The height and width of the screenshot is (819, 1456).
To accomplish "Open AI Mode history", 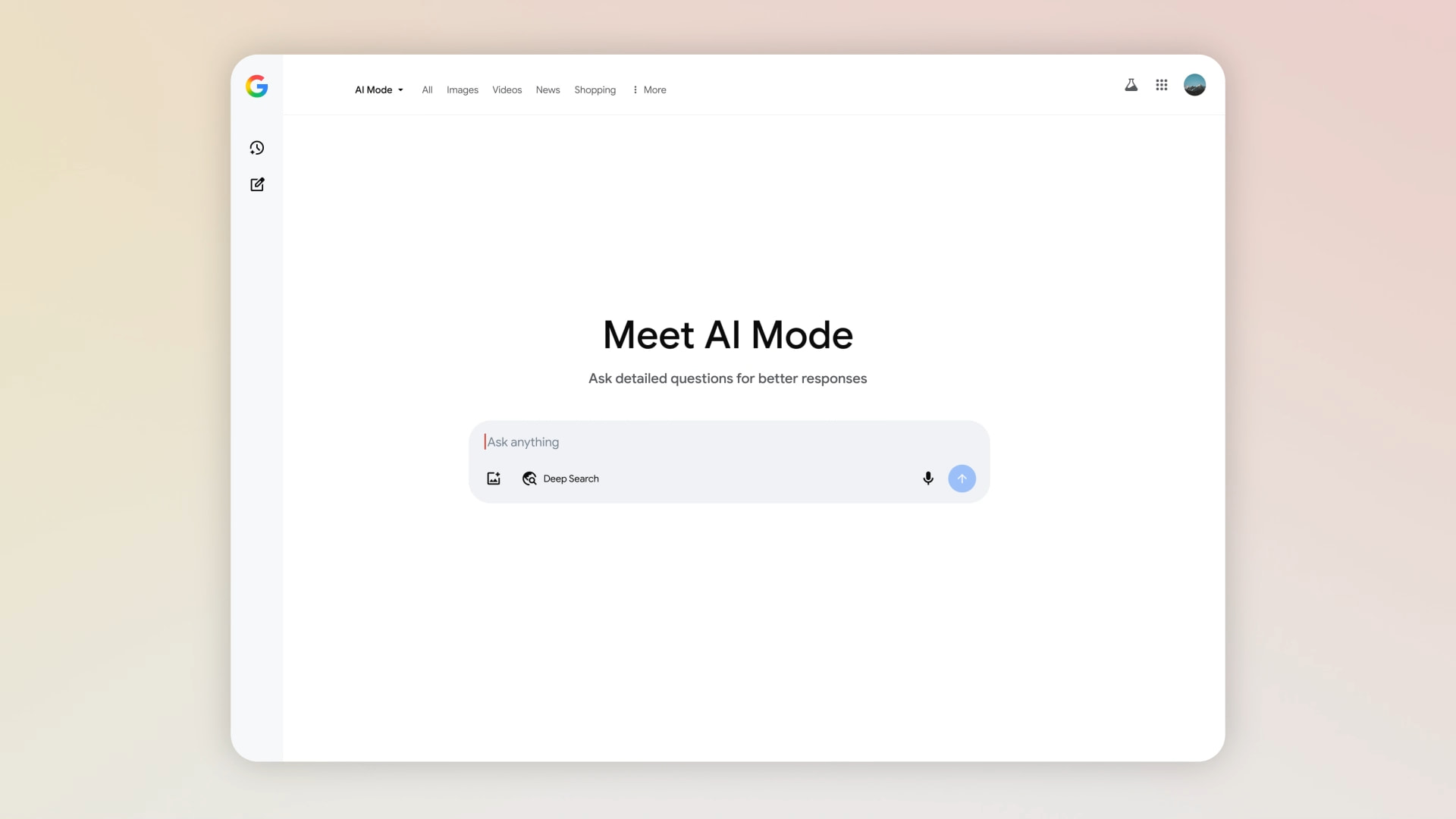I will click(257, 148).
